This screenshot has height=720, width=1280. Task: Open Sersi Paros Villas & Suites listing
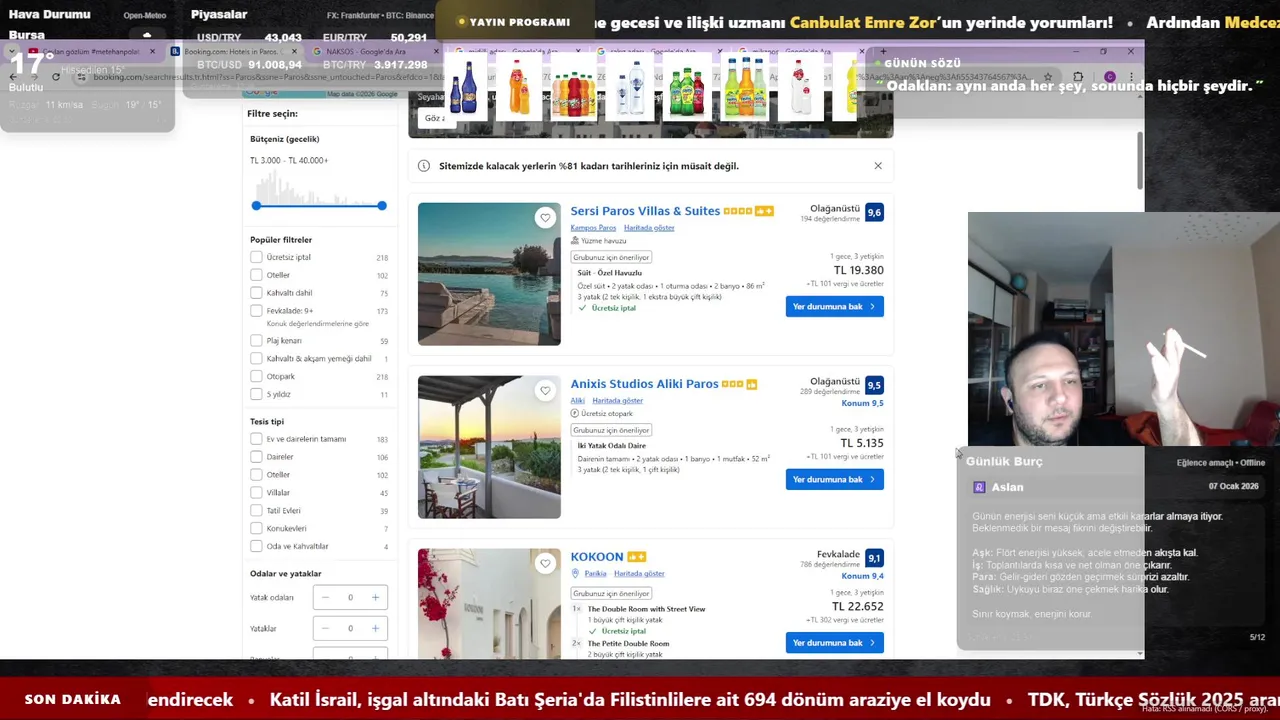pyautogui.click(x=645, y=211)
